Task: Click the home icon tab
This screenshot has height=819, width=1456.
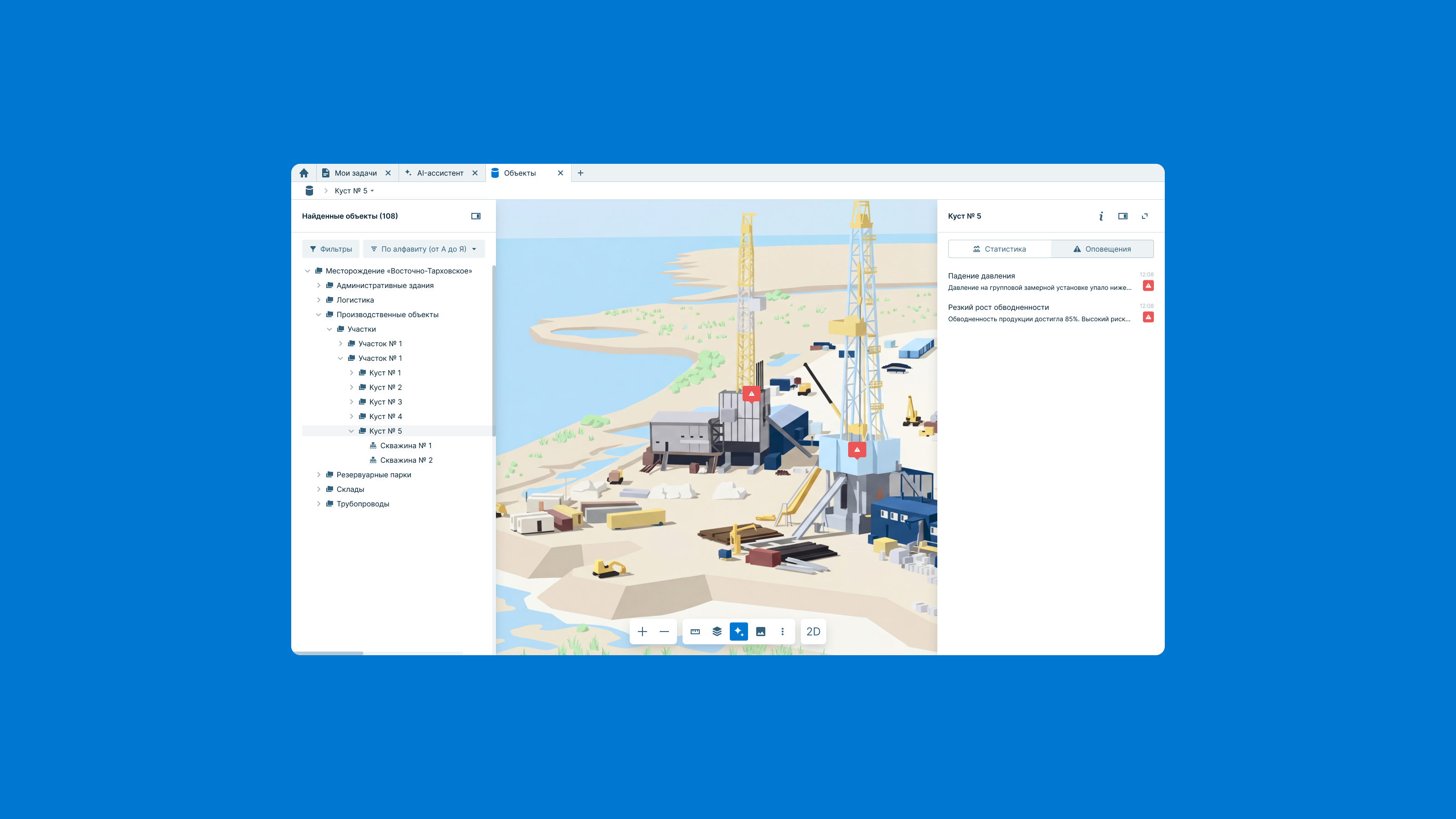Action: point(304,173)
